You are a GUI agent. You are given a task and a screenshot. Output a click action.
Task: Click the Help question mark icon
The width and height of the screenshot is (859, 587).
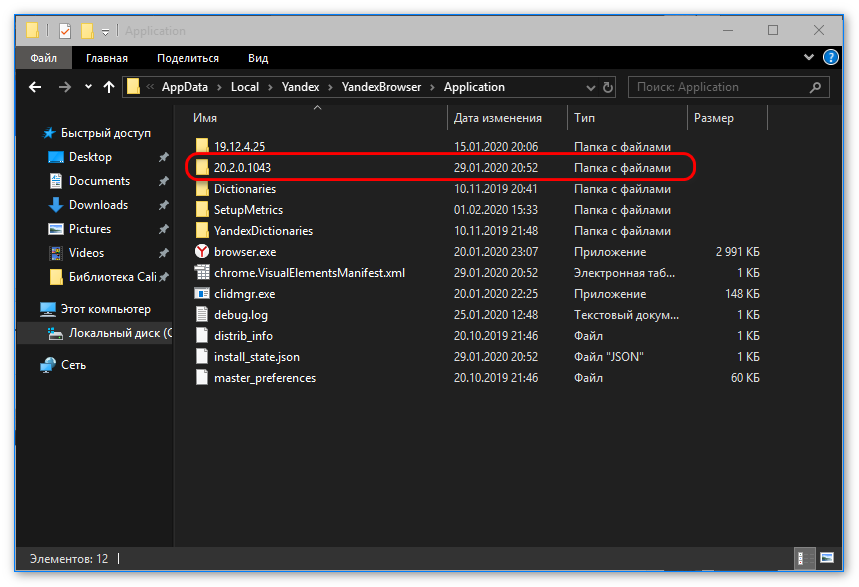[827, 58]
